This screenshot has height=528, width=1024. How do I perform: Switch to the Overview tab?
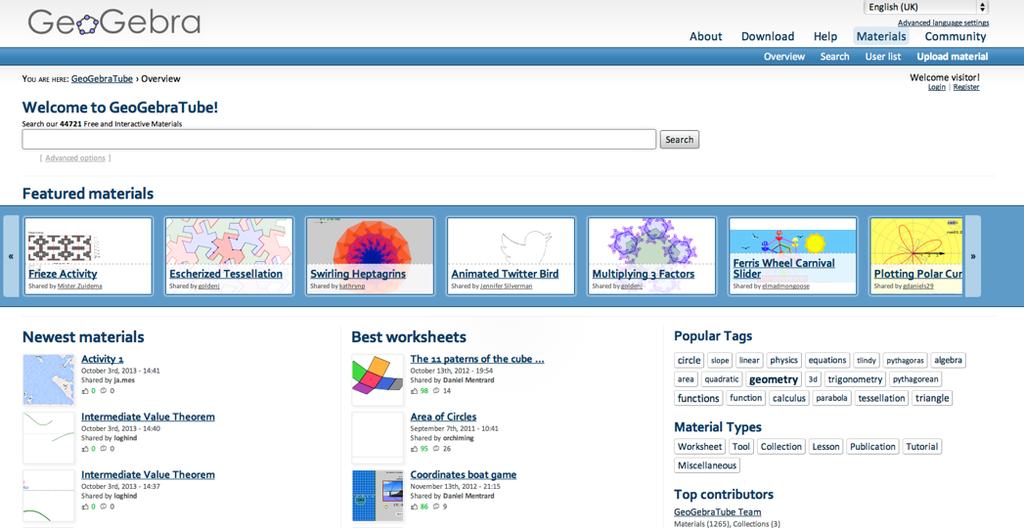784,57
